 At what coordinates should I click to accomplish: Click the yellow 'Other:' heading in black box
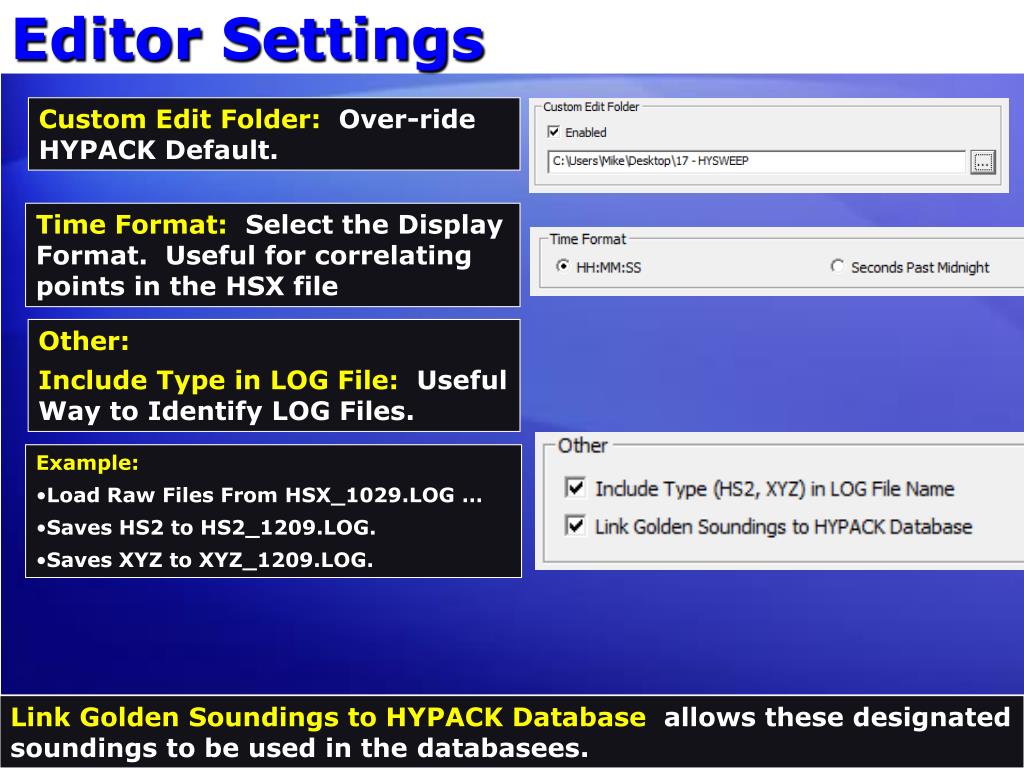pyautogui.click(x=84, y=341)
